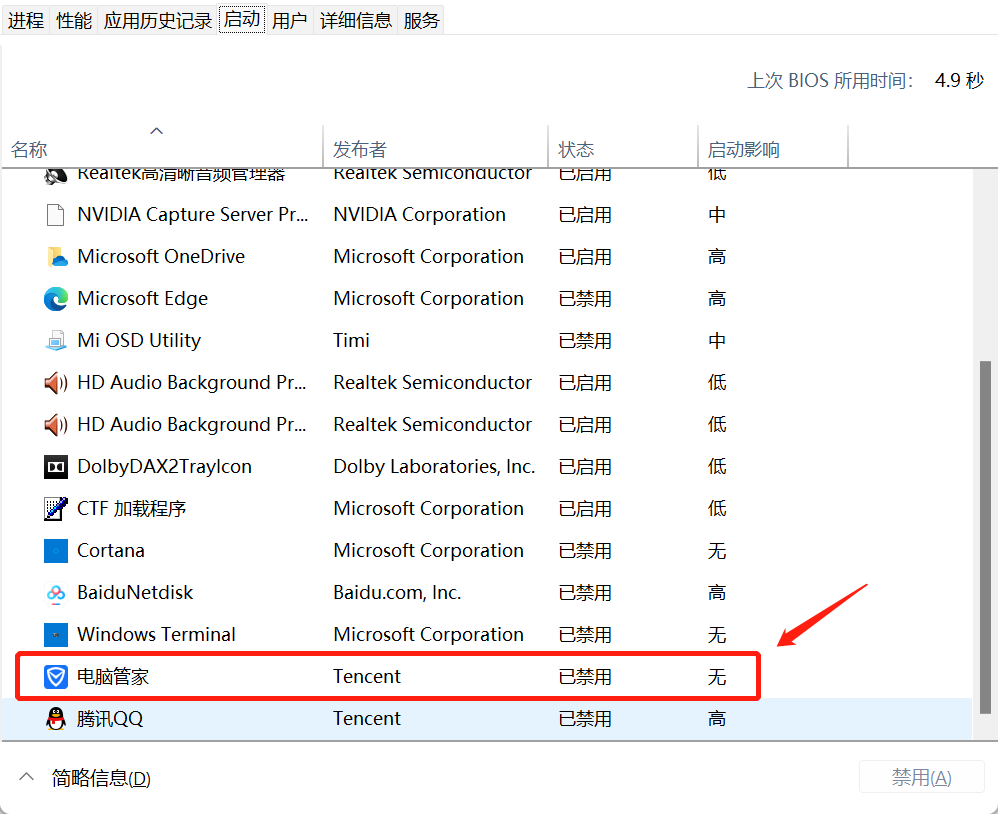Select the Mi OSD Utility row name
Image resolution: width=998 pixels, height=814 pixels.
[x=139, y=341]
